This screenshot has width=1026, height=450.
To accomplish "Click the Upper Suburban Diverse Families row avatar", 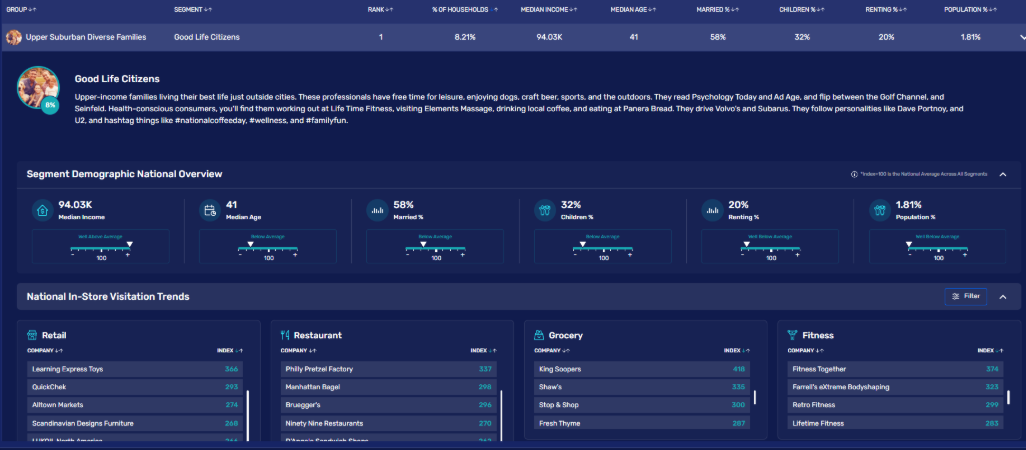I will point(14,37).
